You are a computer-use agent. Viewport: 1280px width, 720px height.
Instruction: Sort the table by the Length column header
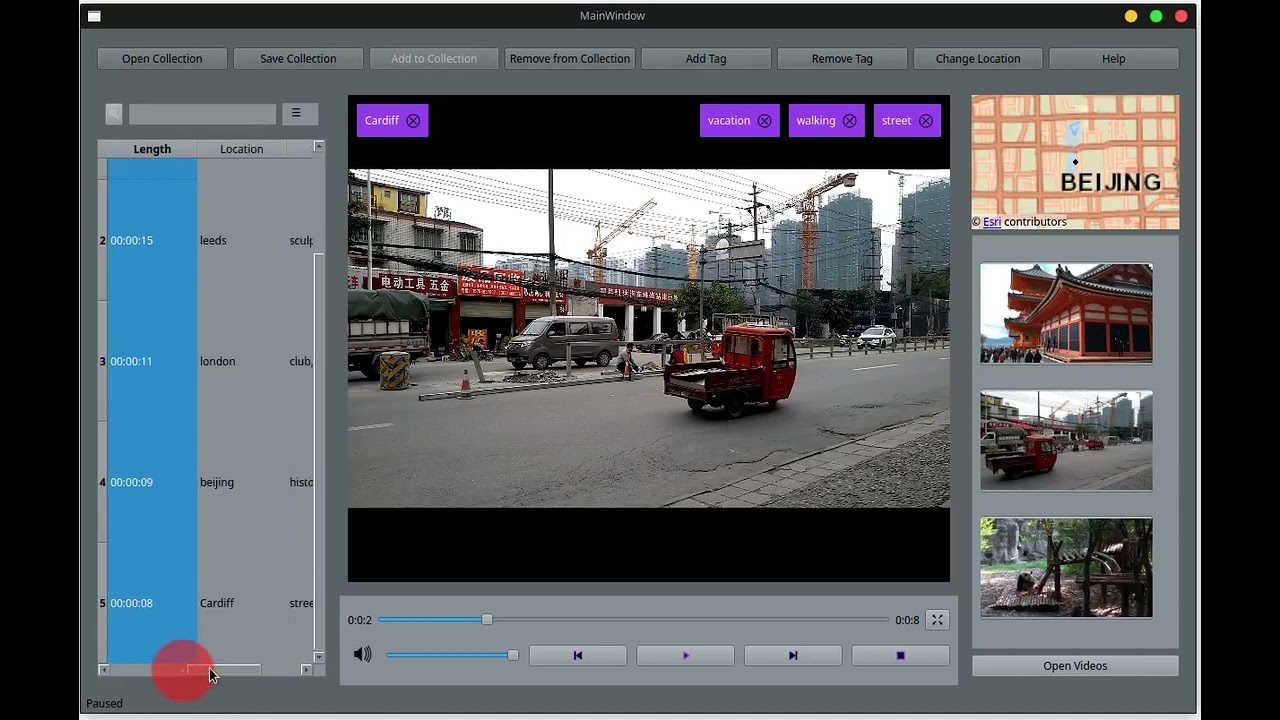click(x=152, y=149)
